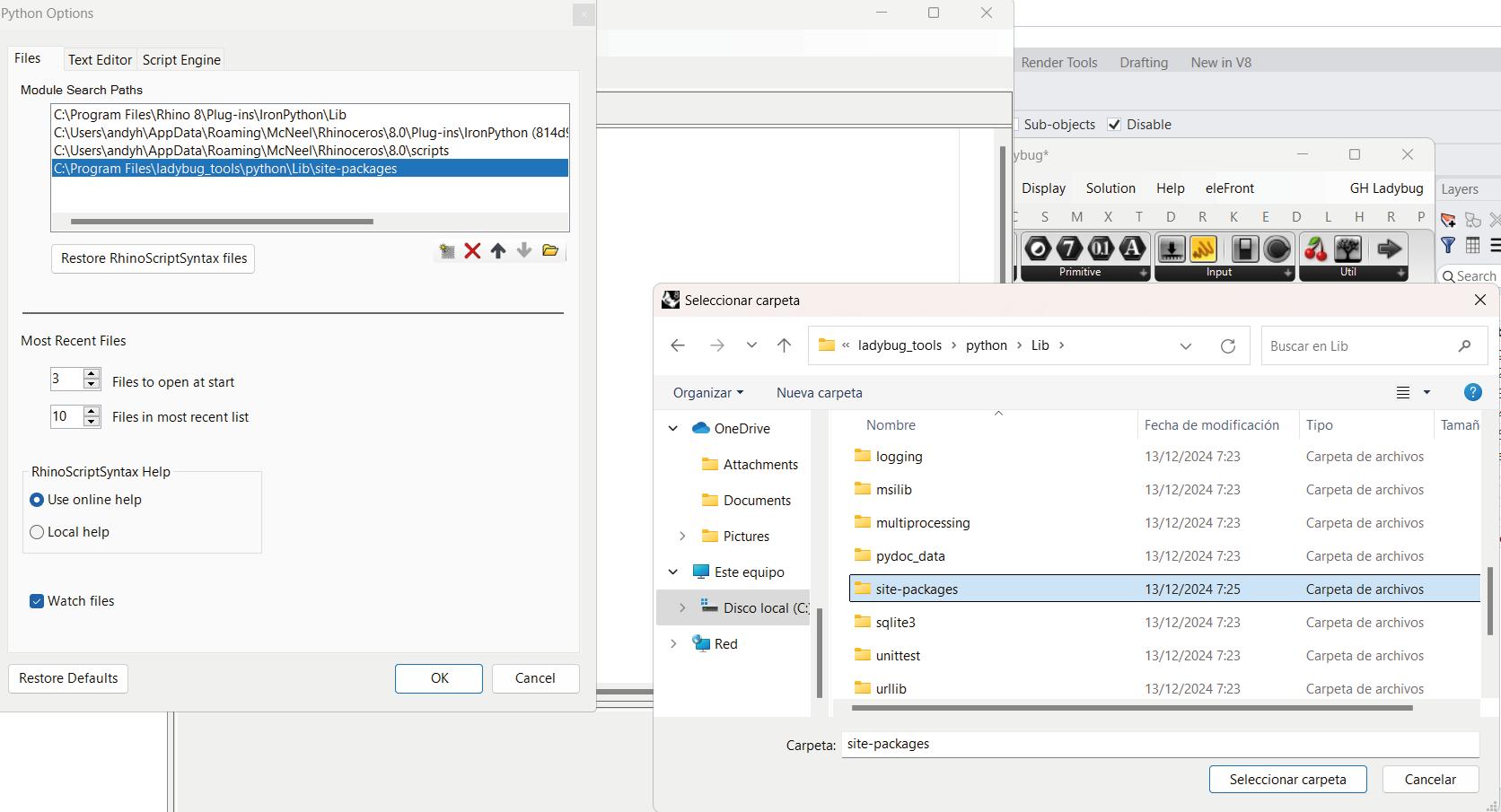This screenshot has height=812, width=1501.
Task: Pick the Number Slider input icon
Action: point(1172,249)
